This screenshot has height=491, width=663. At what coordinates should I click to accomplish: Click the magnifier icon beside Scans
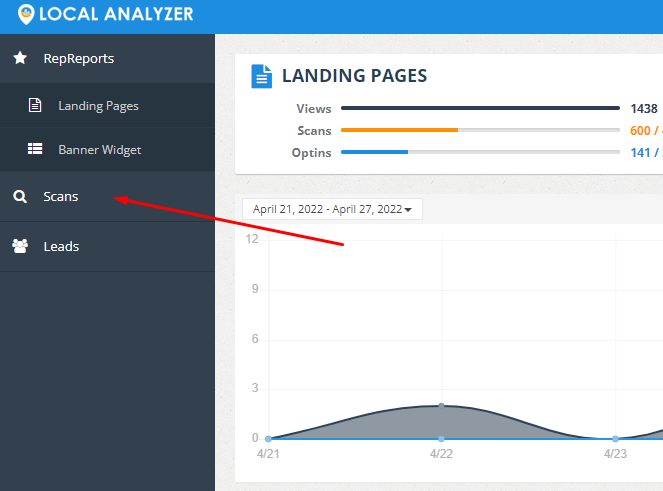pos(20,197)
